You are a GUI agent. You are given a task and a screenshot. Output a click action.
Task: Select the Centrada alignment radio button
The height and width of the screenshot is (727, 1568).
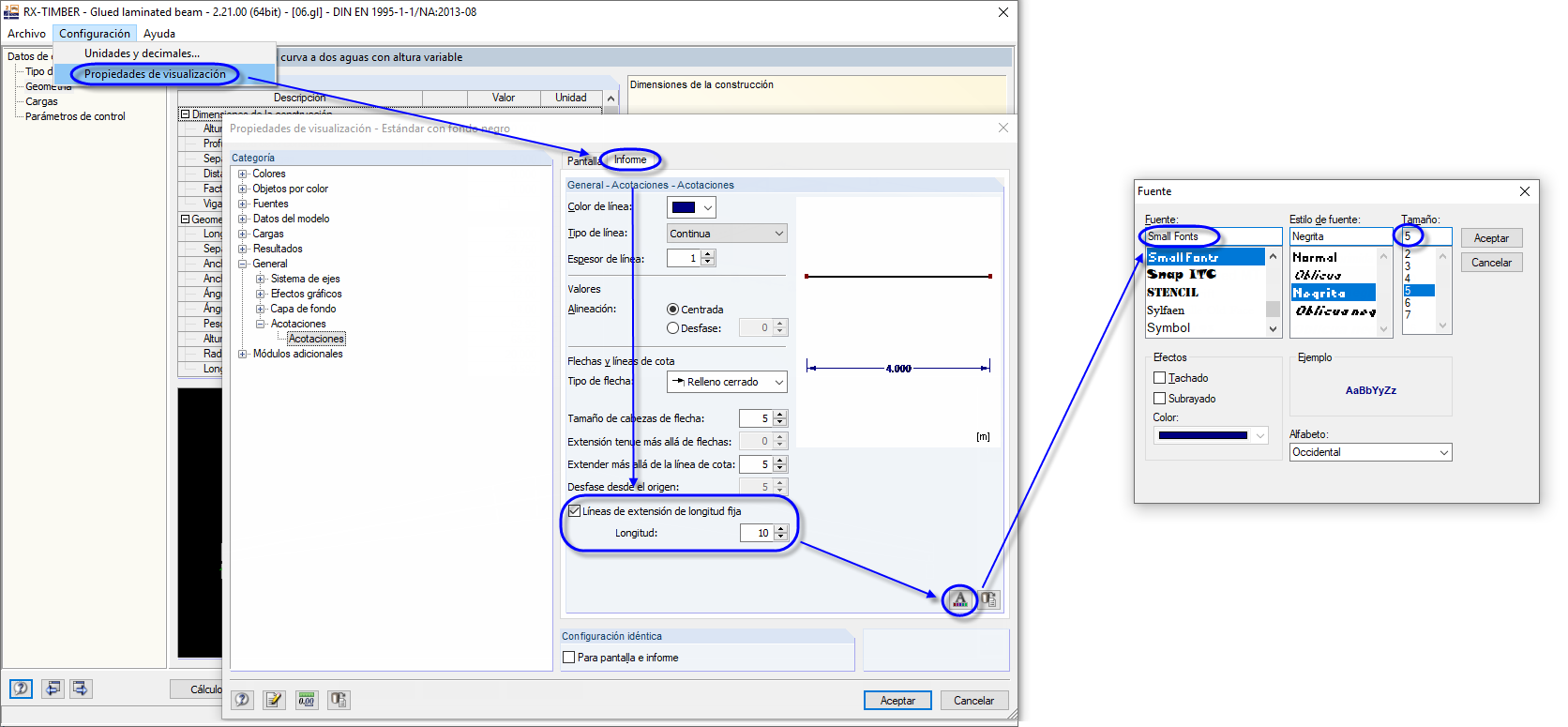672,310
